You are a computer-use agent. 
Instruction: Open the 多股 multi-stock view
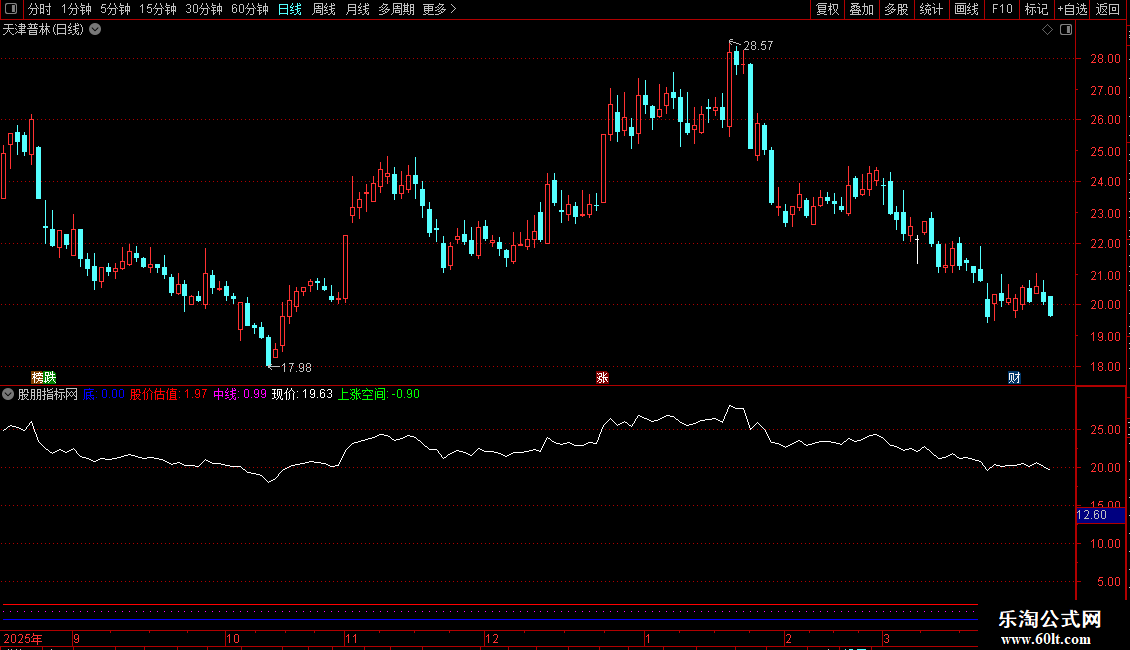click(896, 9)
